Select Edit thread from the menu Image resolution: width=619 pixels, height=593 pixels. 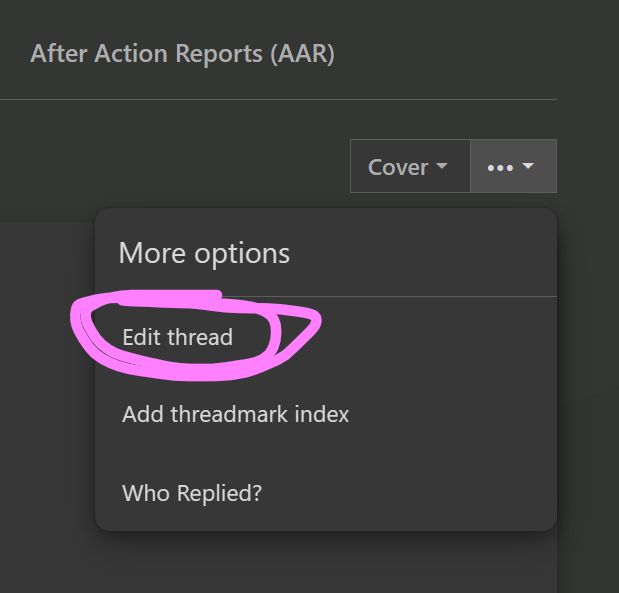pyautogui.click(x=177, y=337)
